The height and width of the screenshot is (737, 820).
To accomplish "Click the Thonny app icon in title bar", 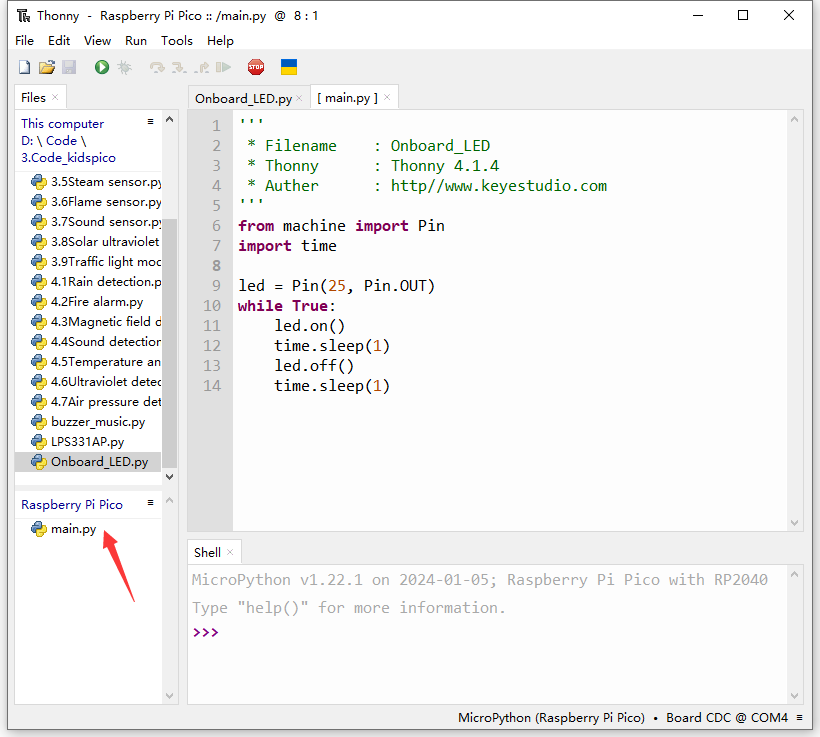I will pos(24,16).
